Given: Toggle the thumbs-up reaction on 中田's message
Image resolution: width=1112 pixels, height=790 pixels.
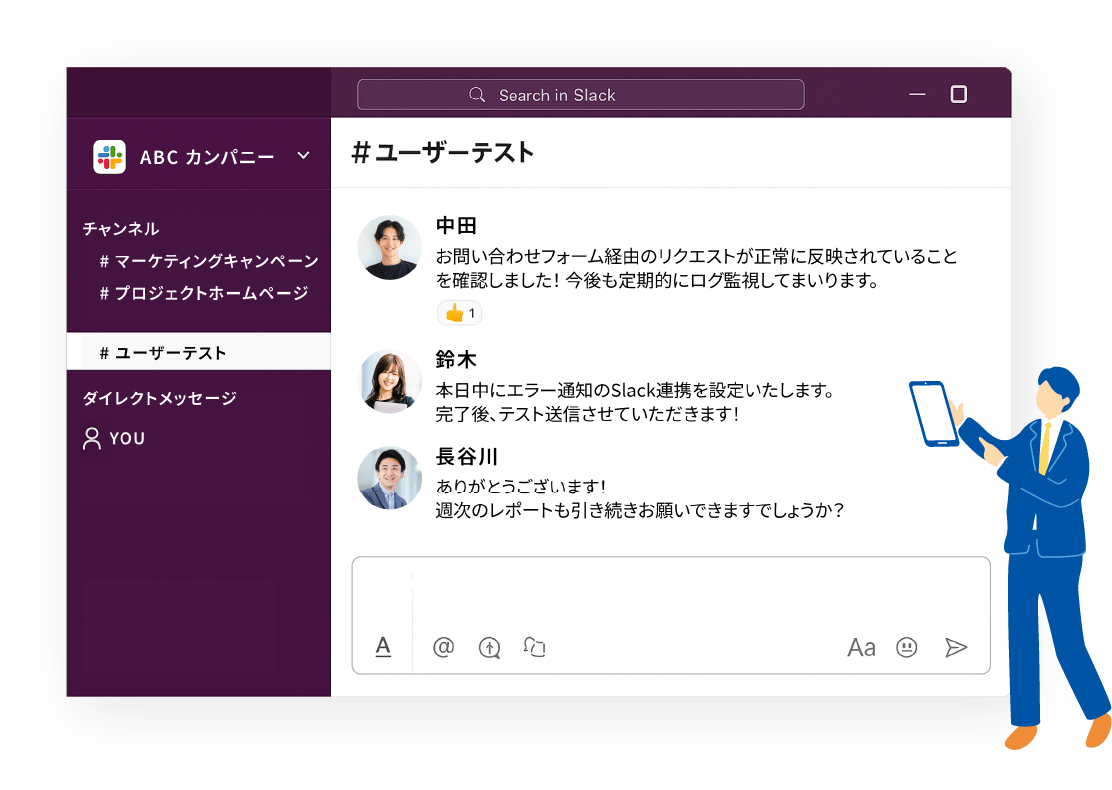Looking at the screenshot, I should pyautogui.click(x=460, y=313).
